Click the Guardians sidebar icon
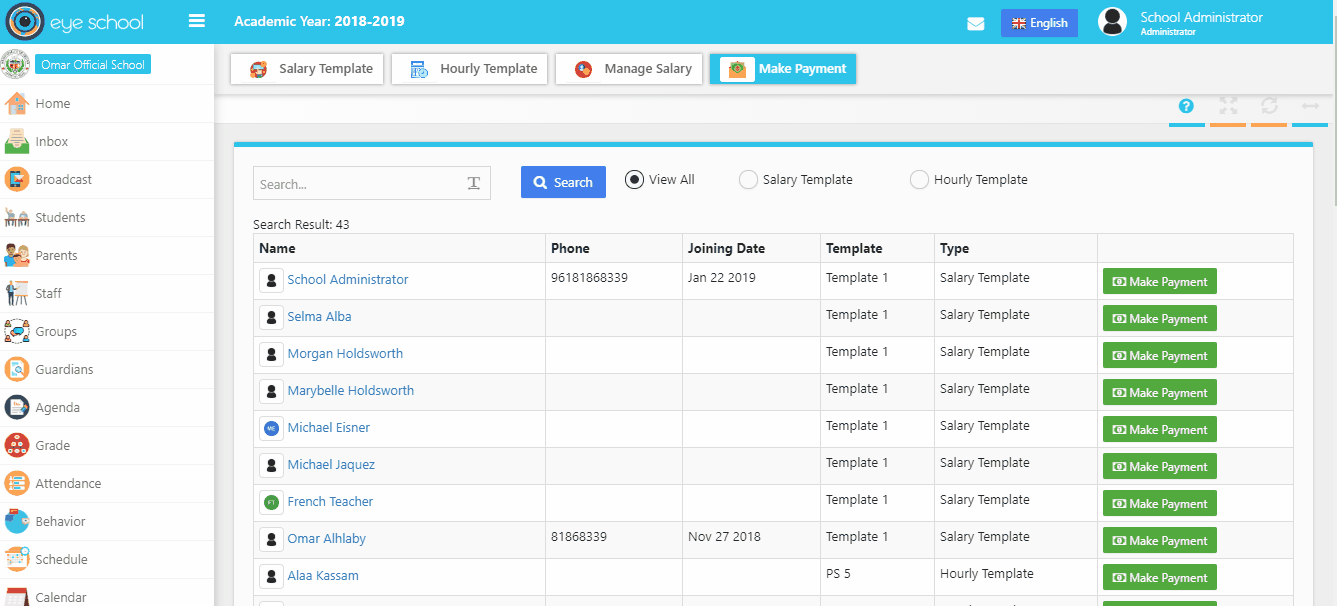 tap(16, 369)
